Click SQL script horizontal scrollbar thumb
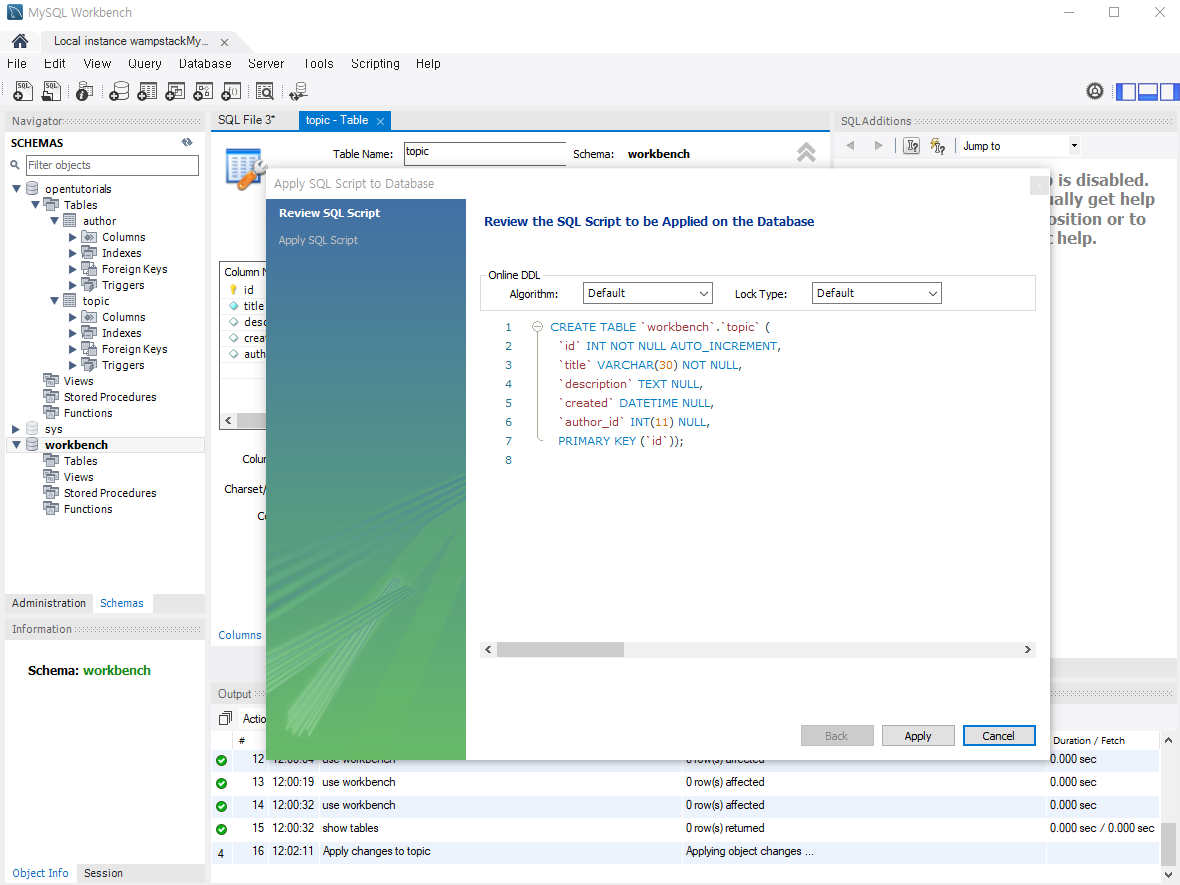Viewport: 1180px width, 885px height. coord(561,649)
